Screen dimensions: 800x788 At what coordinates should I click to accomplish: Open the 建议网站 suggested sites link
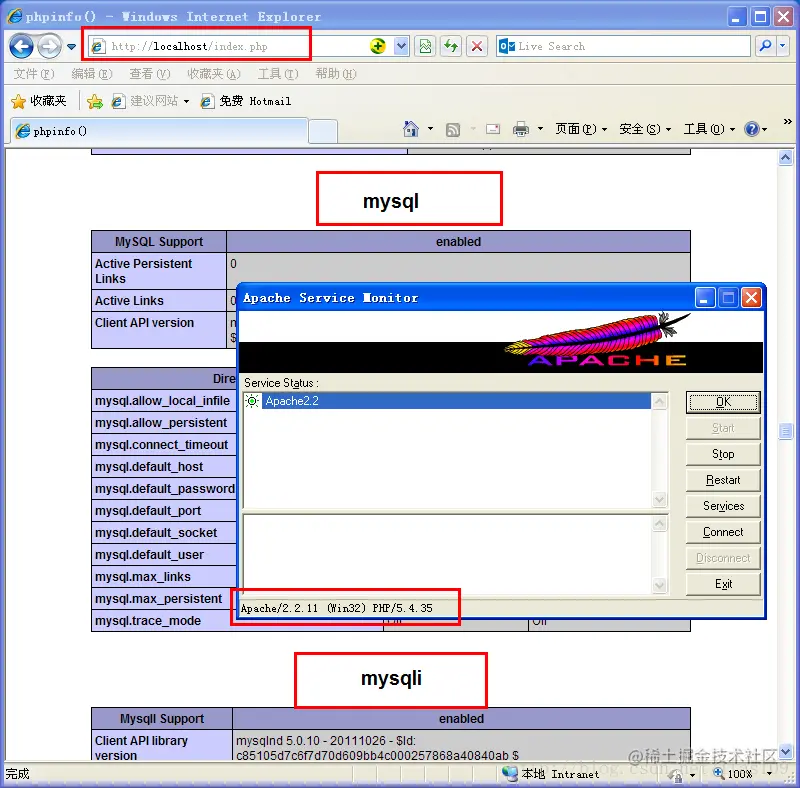pyautogui.click(x=151, y=101)
